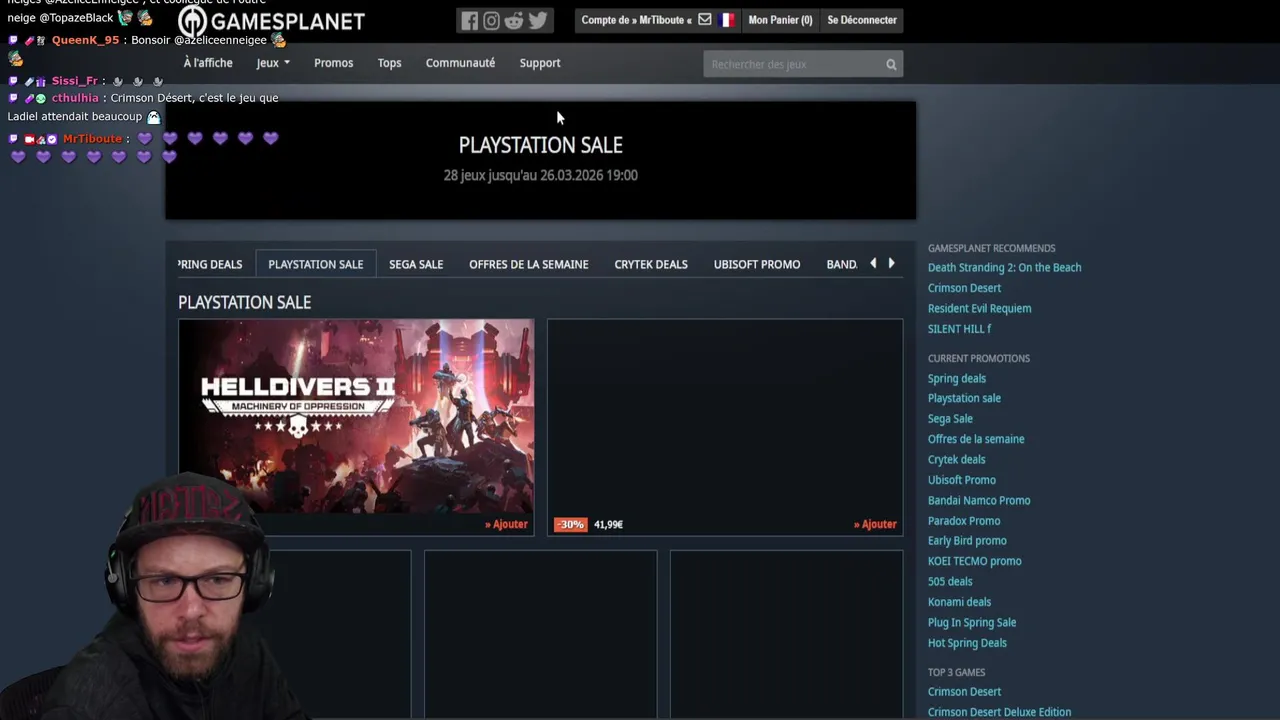Switch to the Ubisoft Promo tab
Screen dimensions: 1280x720
757,264
